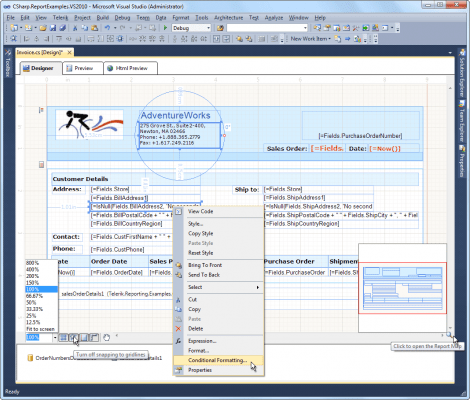Expand the New Project dropdown arrow
Image resolution: width=470 pixels, height=400 pixels.
coord(21,28)
